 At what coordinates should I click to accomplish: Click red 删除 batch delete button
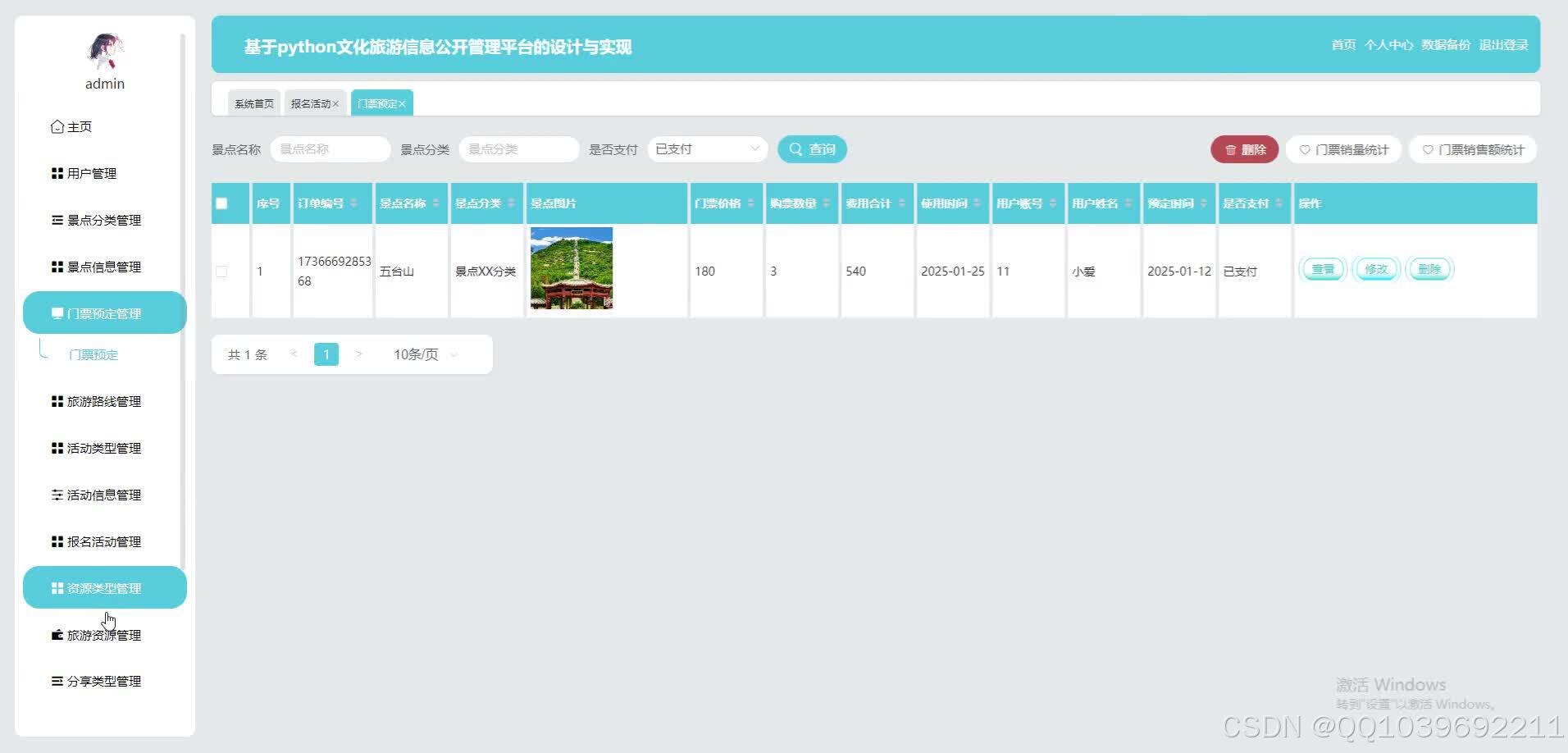1244,149
